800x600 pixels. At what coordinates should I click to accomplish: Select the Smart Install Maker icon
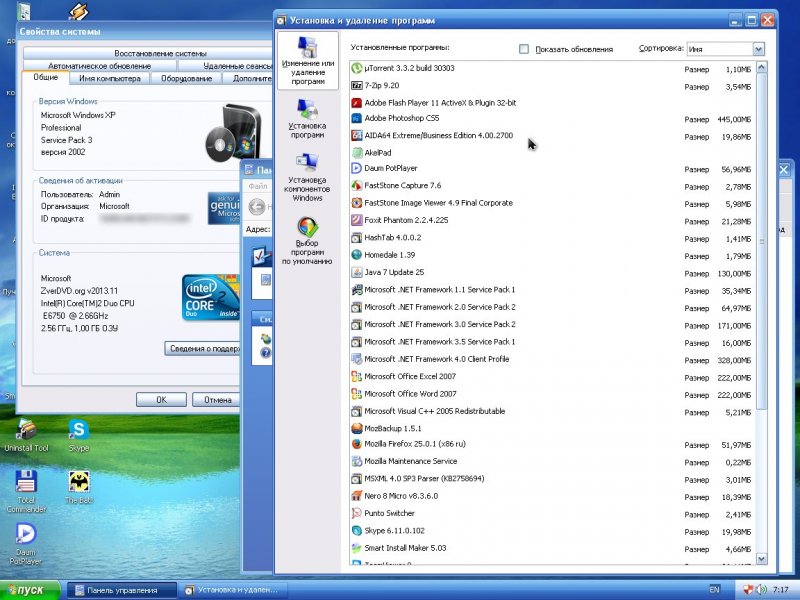tap(357, 548)
